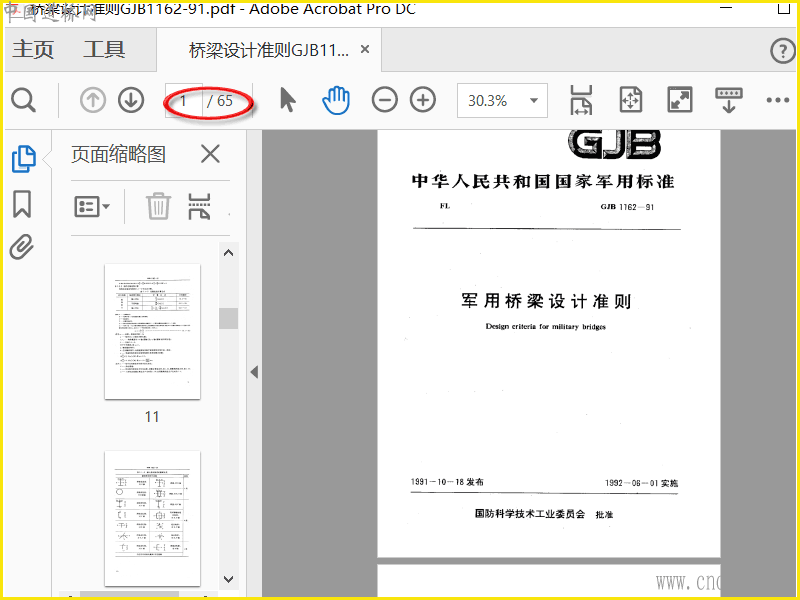The height and width of the screenshot is (600, 800).
Task: Click the current page number field
Action: (x=184, y=101)
